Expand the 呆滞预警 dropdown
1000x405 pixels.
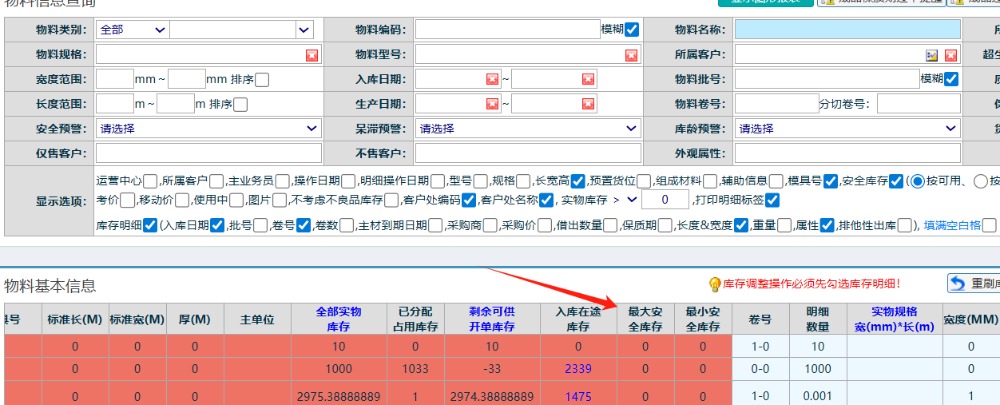pyautogui.click(x=527, y=129)
